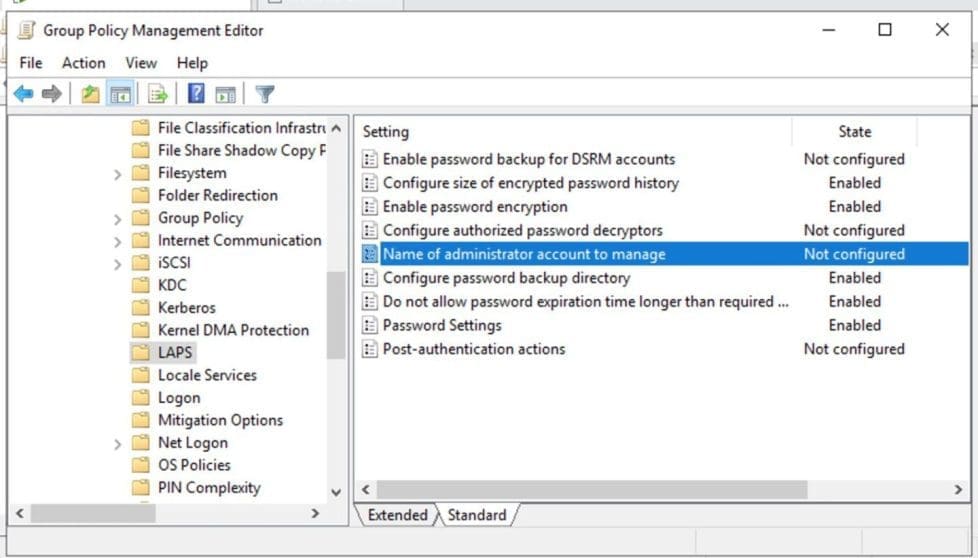This screenshot has width=978, height=558.
Task: Select the Password Settings policy
Action: pos(442,325)
